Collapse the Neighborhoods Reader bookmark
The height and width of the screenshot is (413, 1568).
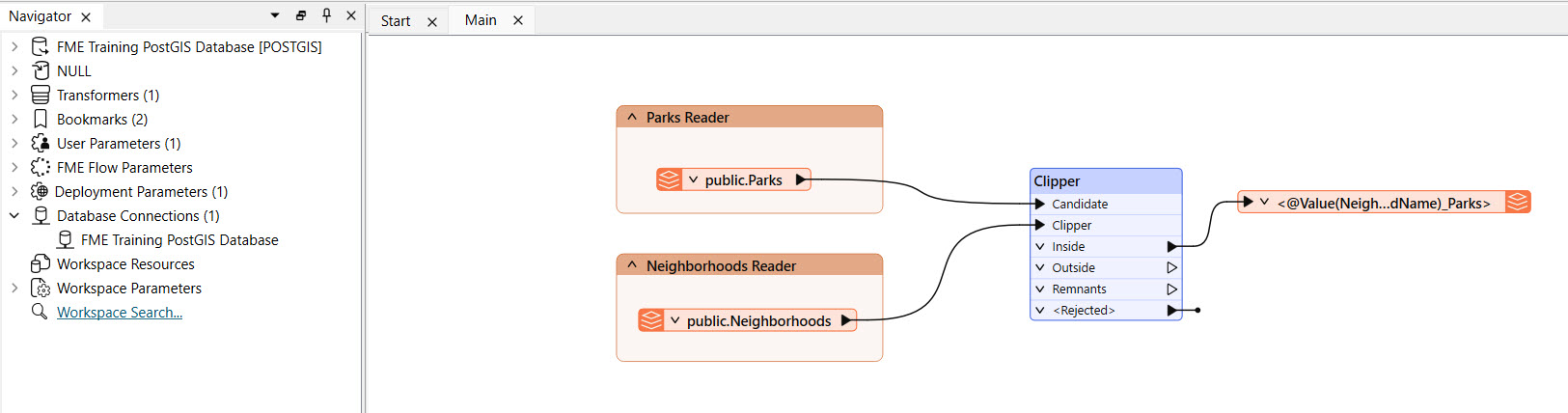click(x=632, y=265)
